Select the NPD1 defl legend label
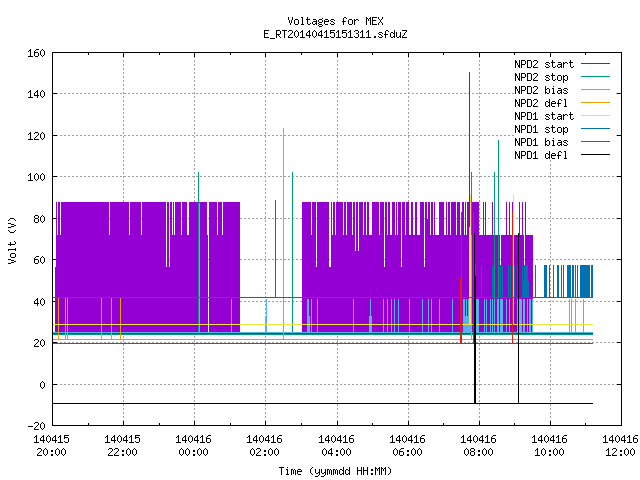640x480 pixels. (x=541, y=156)
